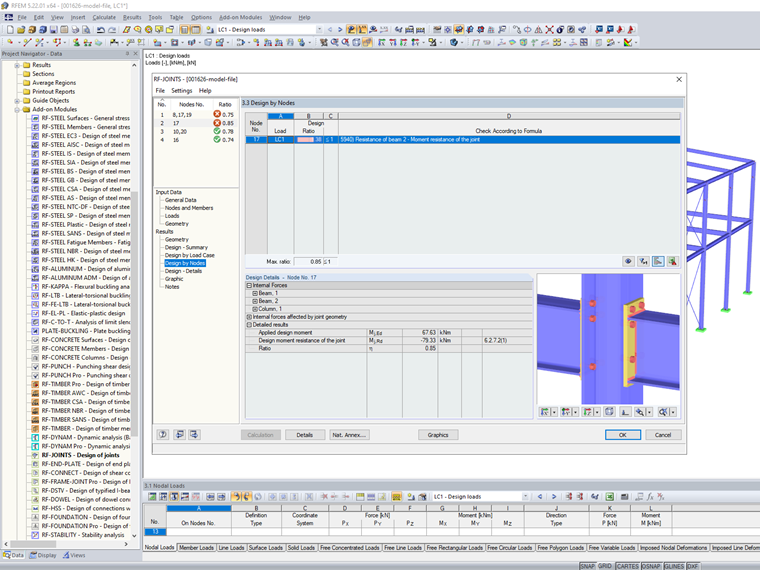Toggle OSNAP in the status bar
760x570 pixels.
651,566
